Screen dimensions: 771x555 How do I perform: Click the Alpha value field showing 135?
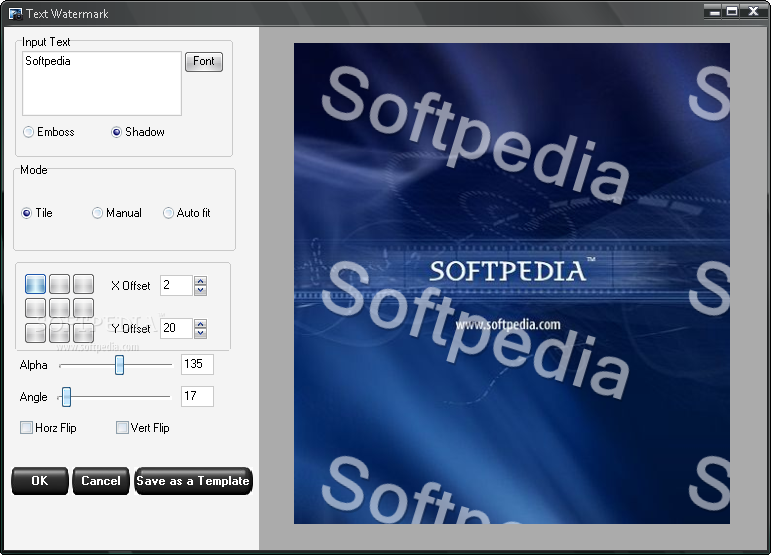[x=197, y=364]
